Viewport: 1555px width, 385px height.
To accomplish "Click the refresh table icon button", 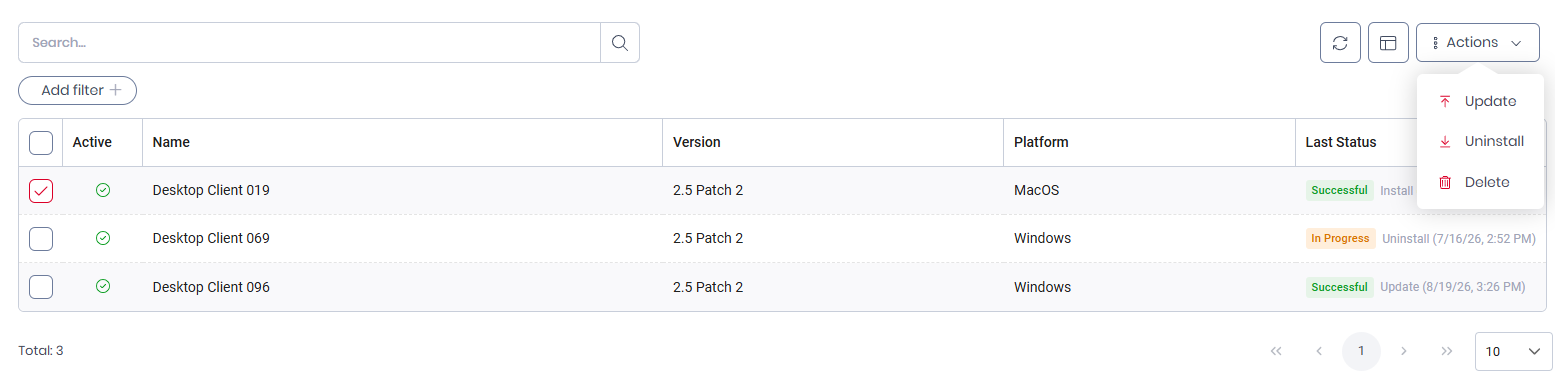I will click(1341, 43).
